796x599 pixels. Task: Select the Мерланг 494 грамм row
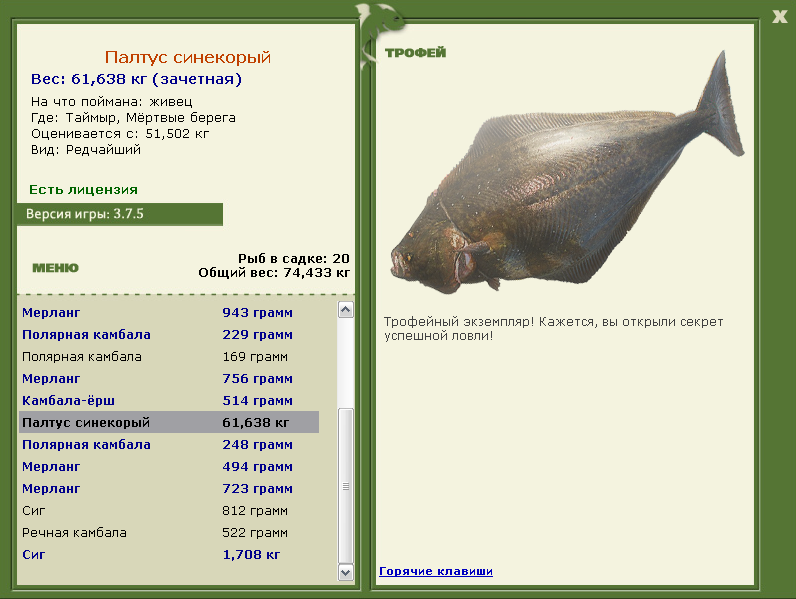tap(169, 467)
